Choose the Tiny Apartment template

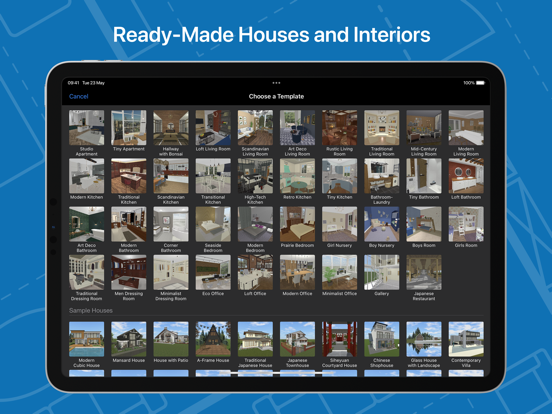pos(129,127)
